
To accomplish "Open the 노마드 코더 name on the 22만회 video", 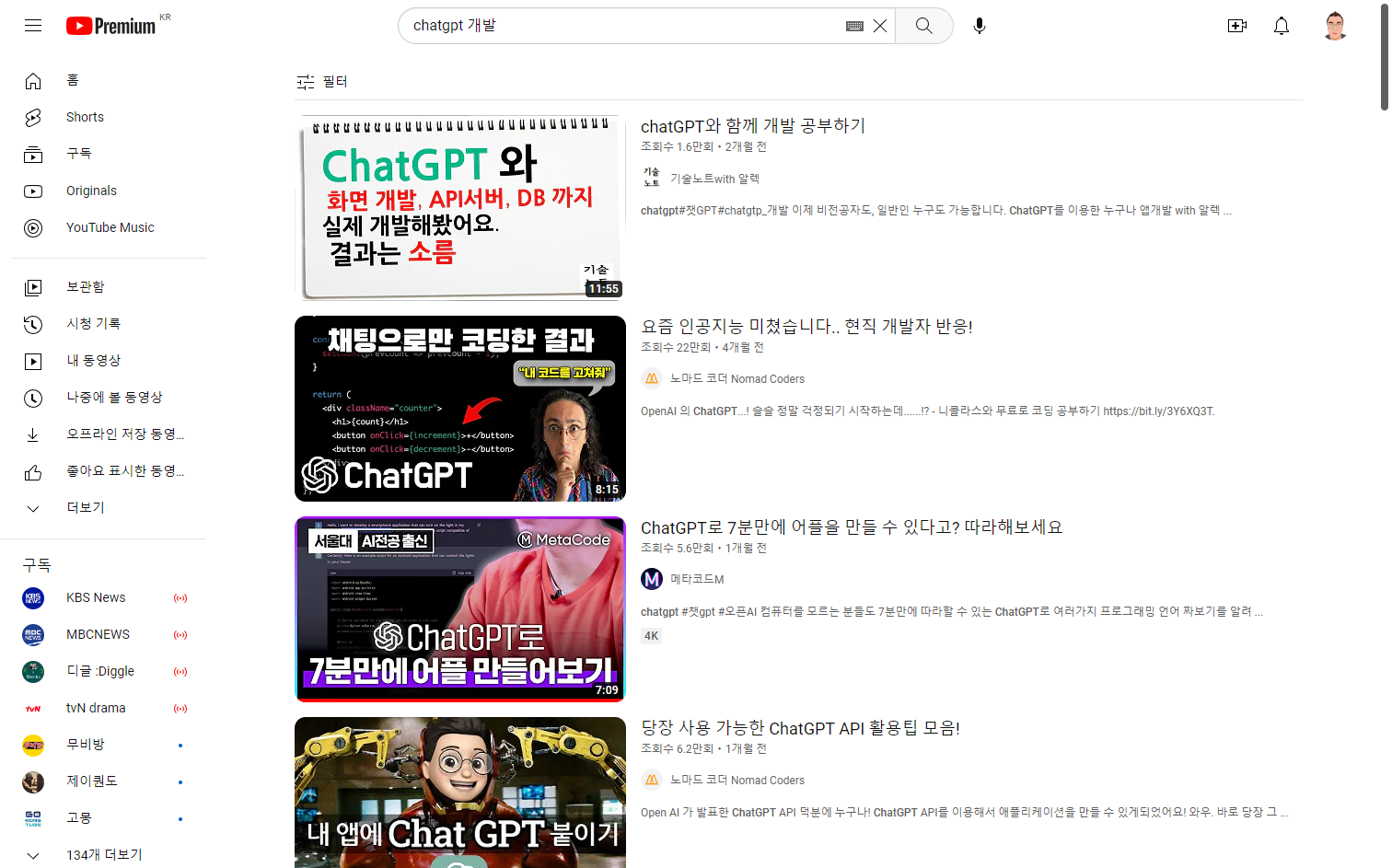I will [737, 378].
